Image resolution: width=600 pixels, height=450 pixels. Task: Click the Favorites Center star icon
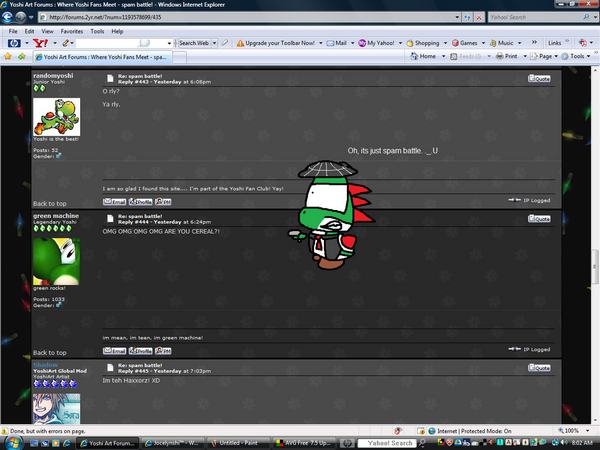8,57
